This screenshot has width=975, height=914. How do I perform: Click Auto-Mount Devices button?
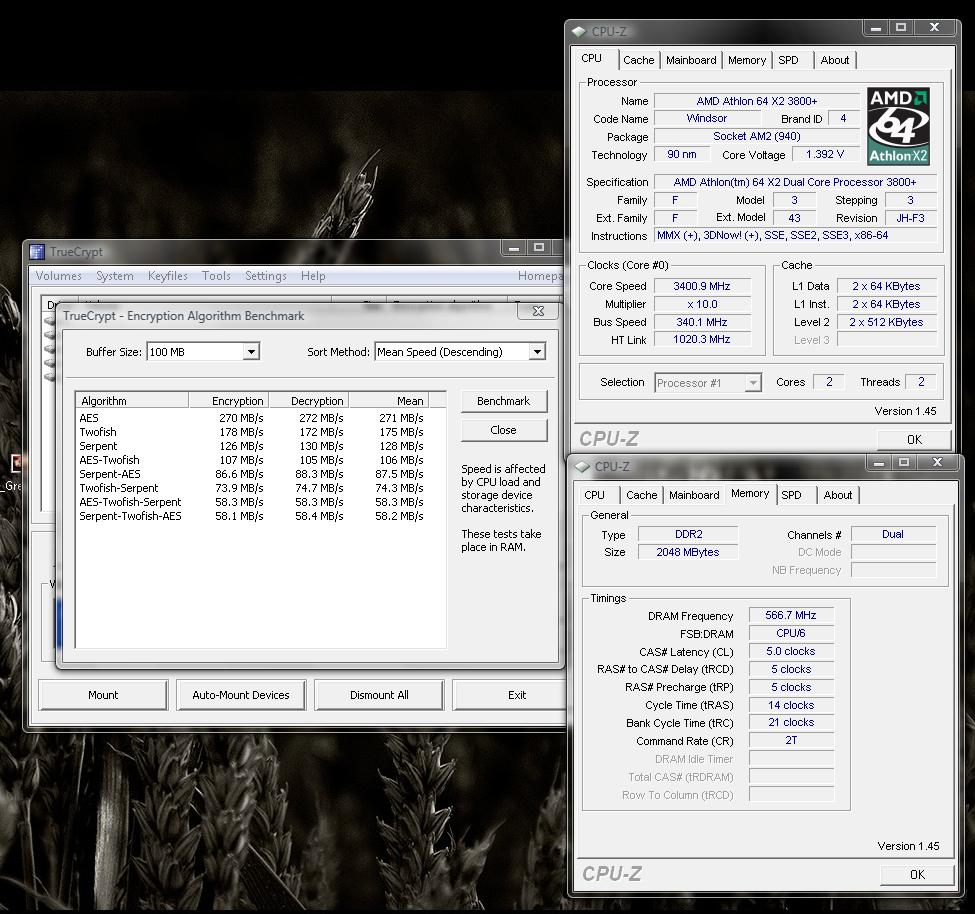click(x=241, y=695)
